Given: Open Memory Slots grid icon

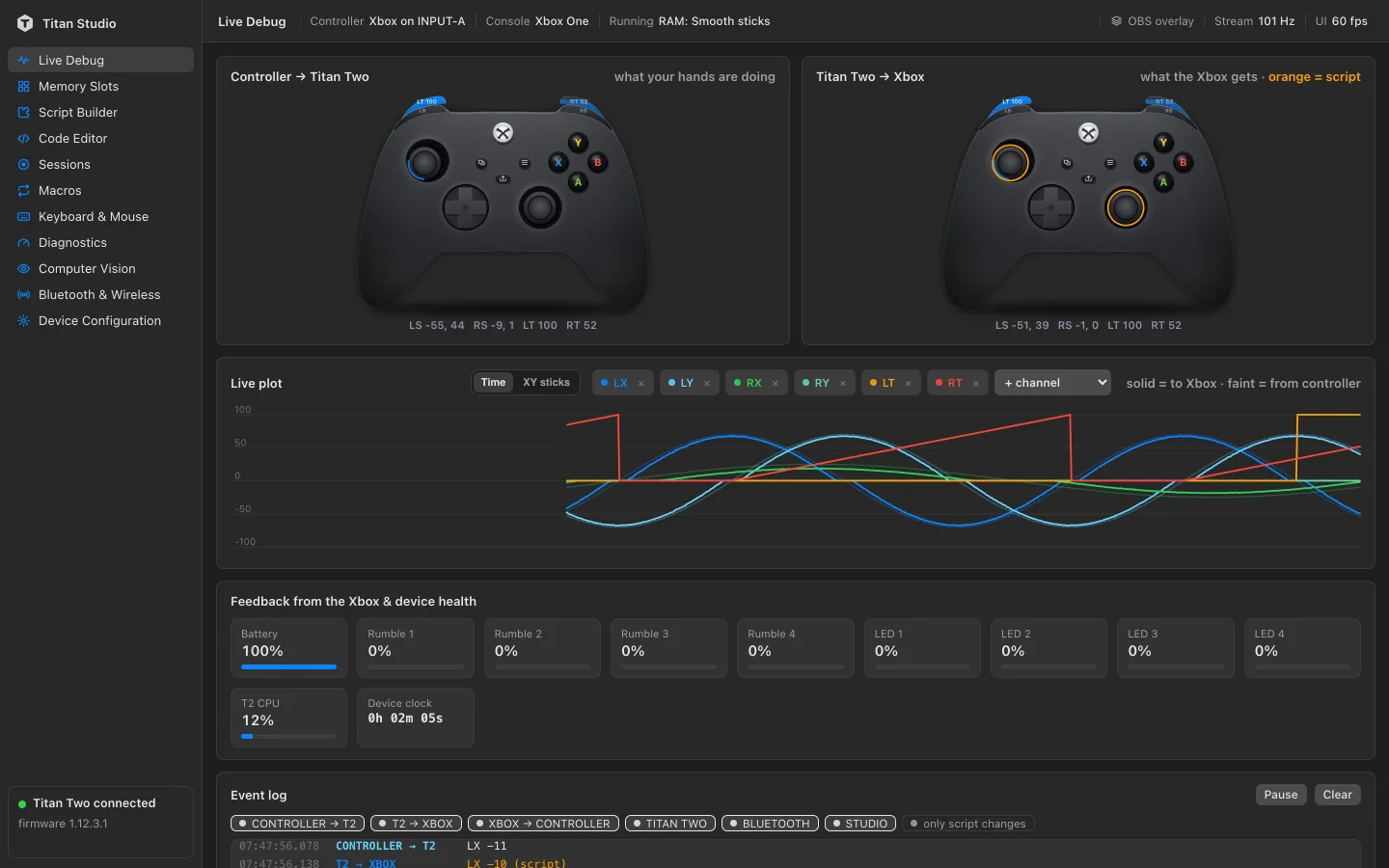Looking at the screenshot, I should pos(23,86).
